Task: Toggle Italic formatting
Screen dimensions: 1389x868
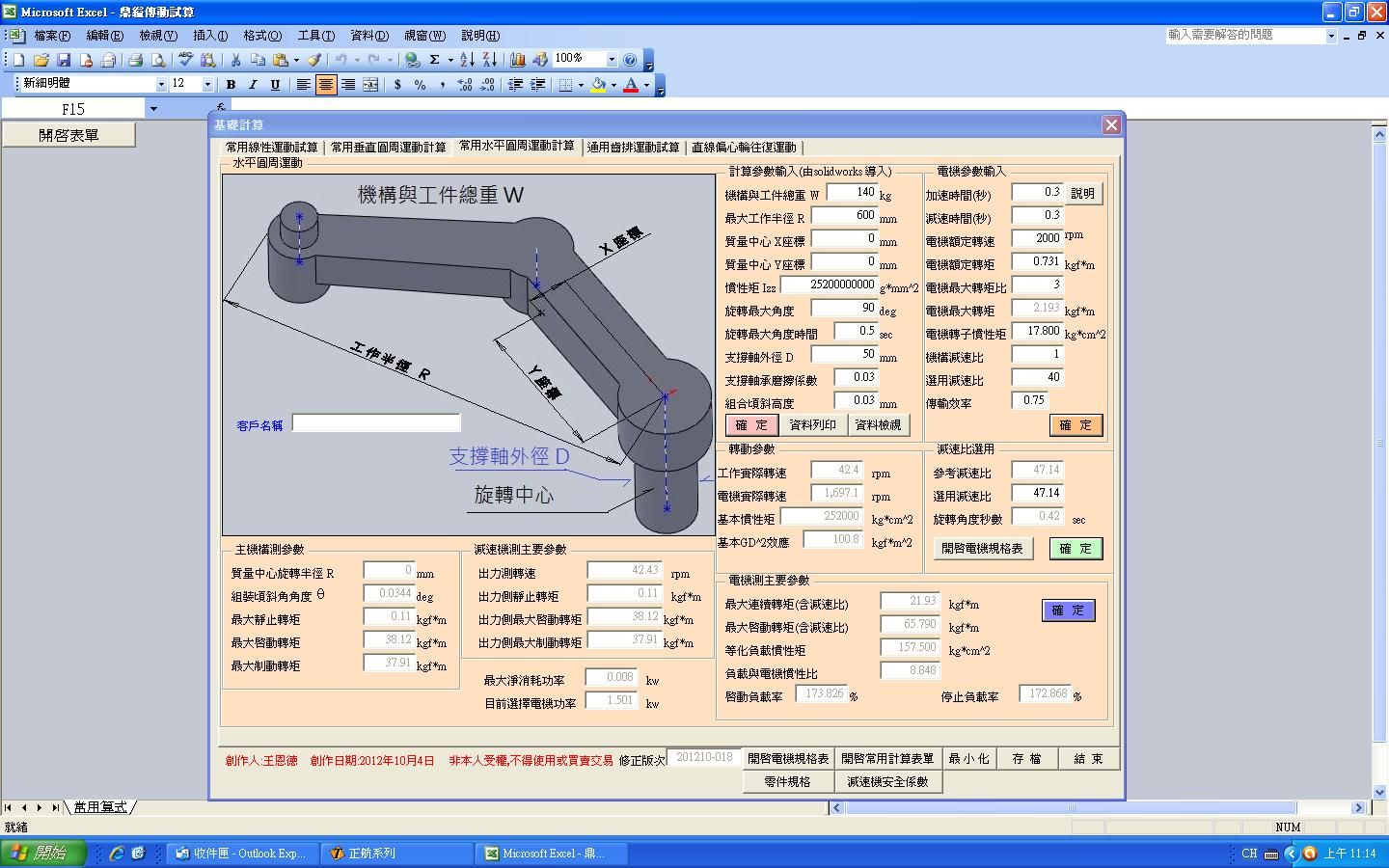Action: click(x=253, y=85)
